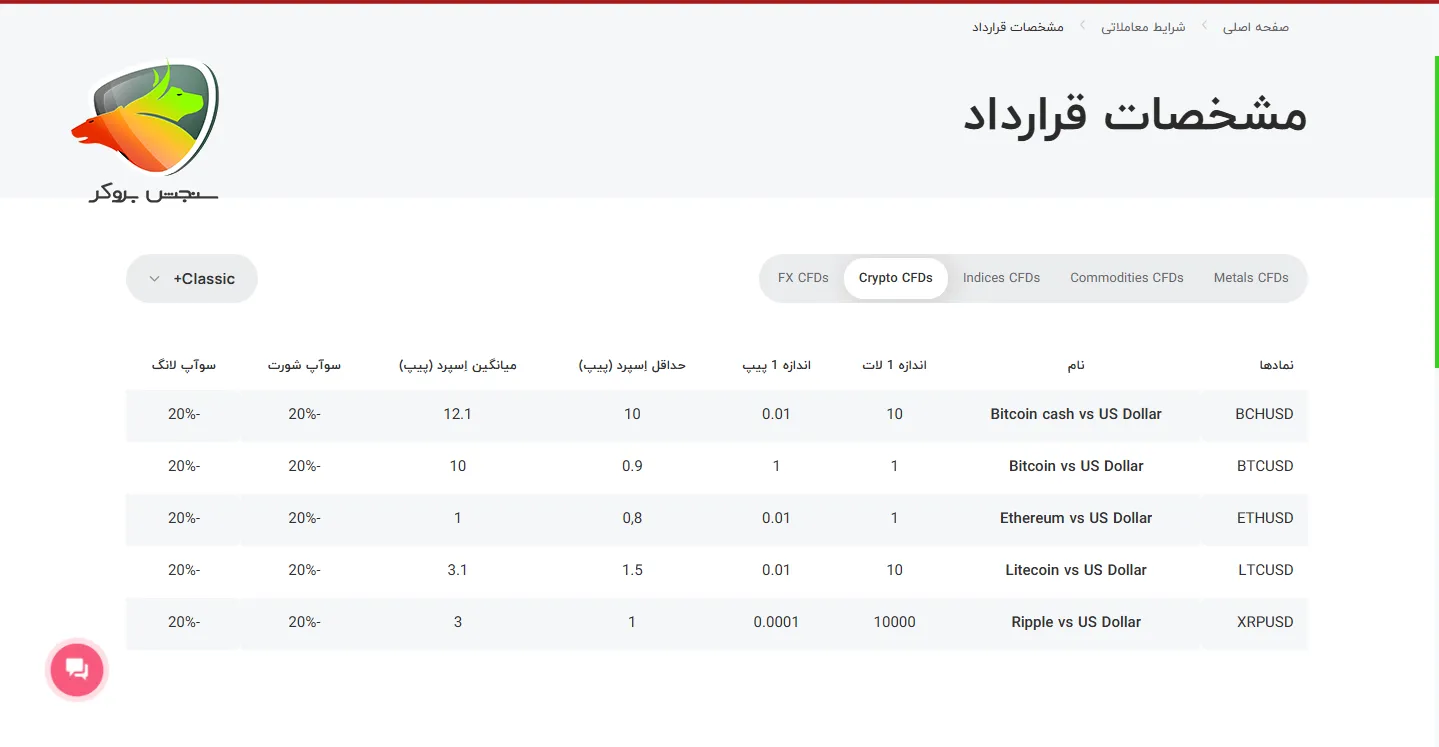Select the BCHUSD symbol text
This screenshot has width=1439, height=747.
[1264, 413]
